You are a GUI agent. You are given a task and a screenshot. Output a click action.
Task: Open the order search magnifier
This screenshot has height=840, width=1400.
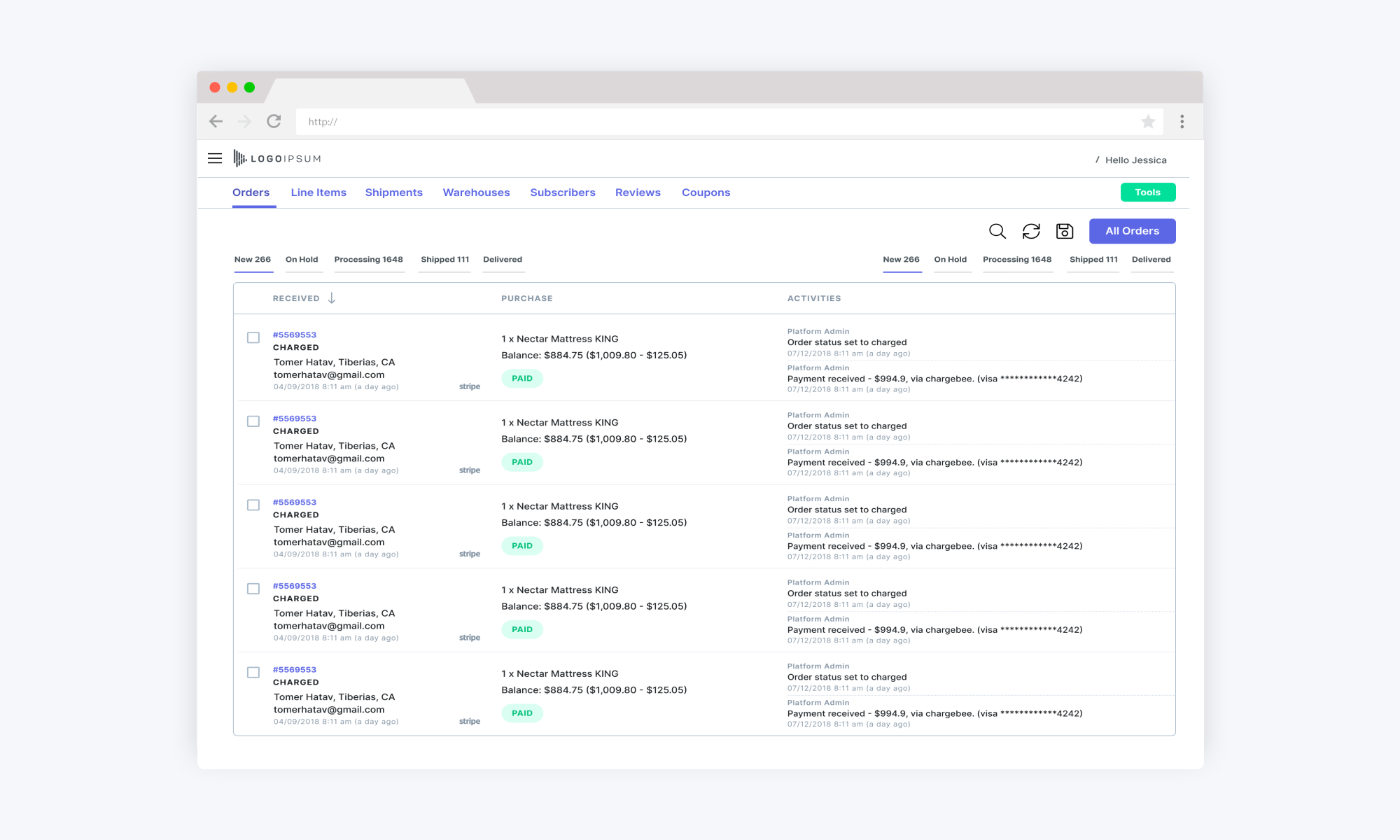coord(997,231)
